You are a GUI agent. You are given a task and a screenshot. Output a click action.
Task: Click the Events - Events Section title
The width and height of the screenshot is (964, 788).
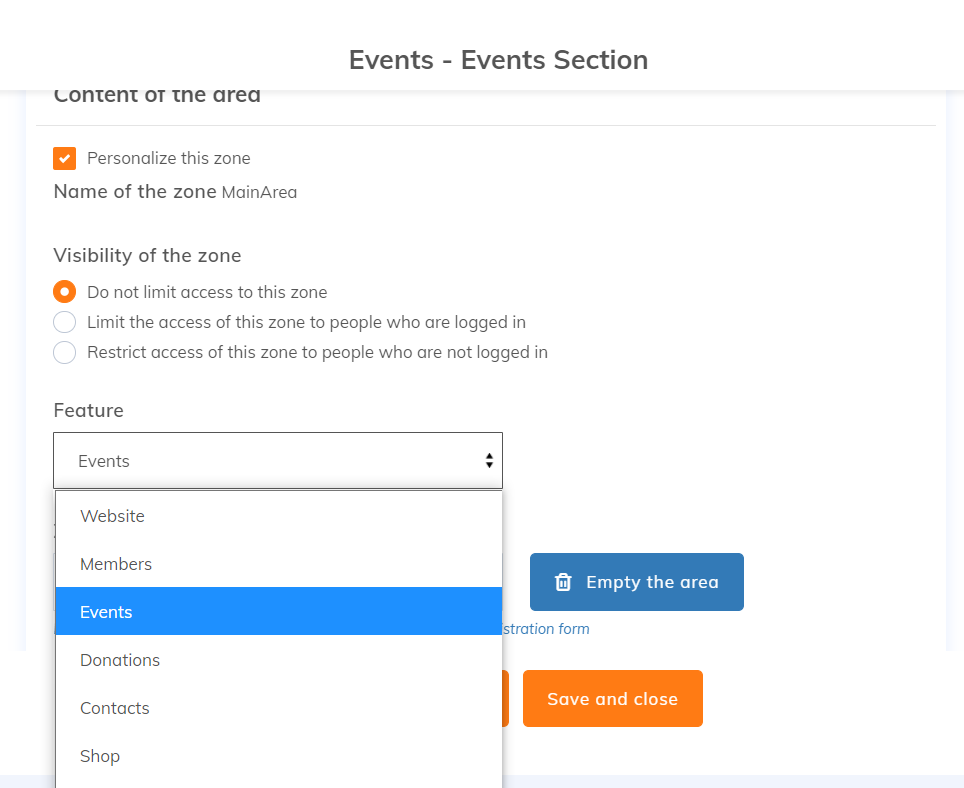coord(498,60)
